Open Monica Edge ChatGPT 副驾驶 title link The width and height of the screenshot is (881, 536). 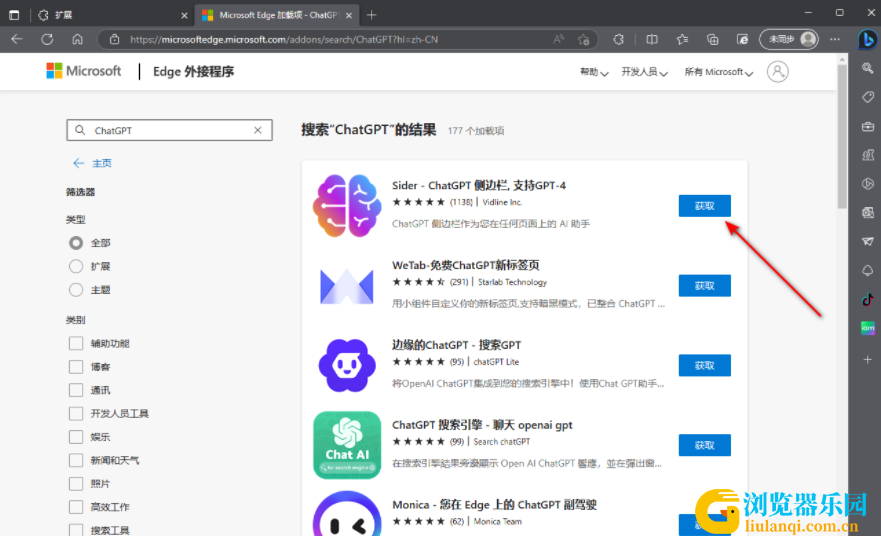point(494,505)
